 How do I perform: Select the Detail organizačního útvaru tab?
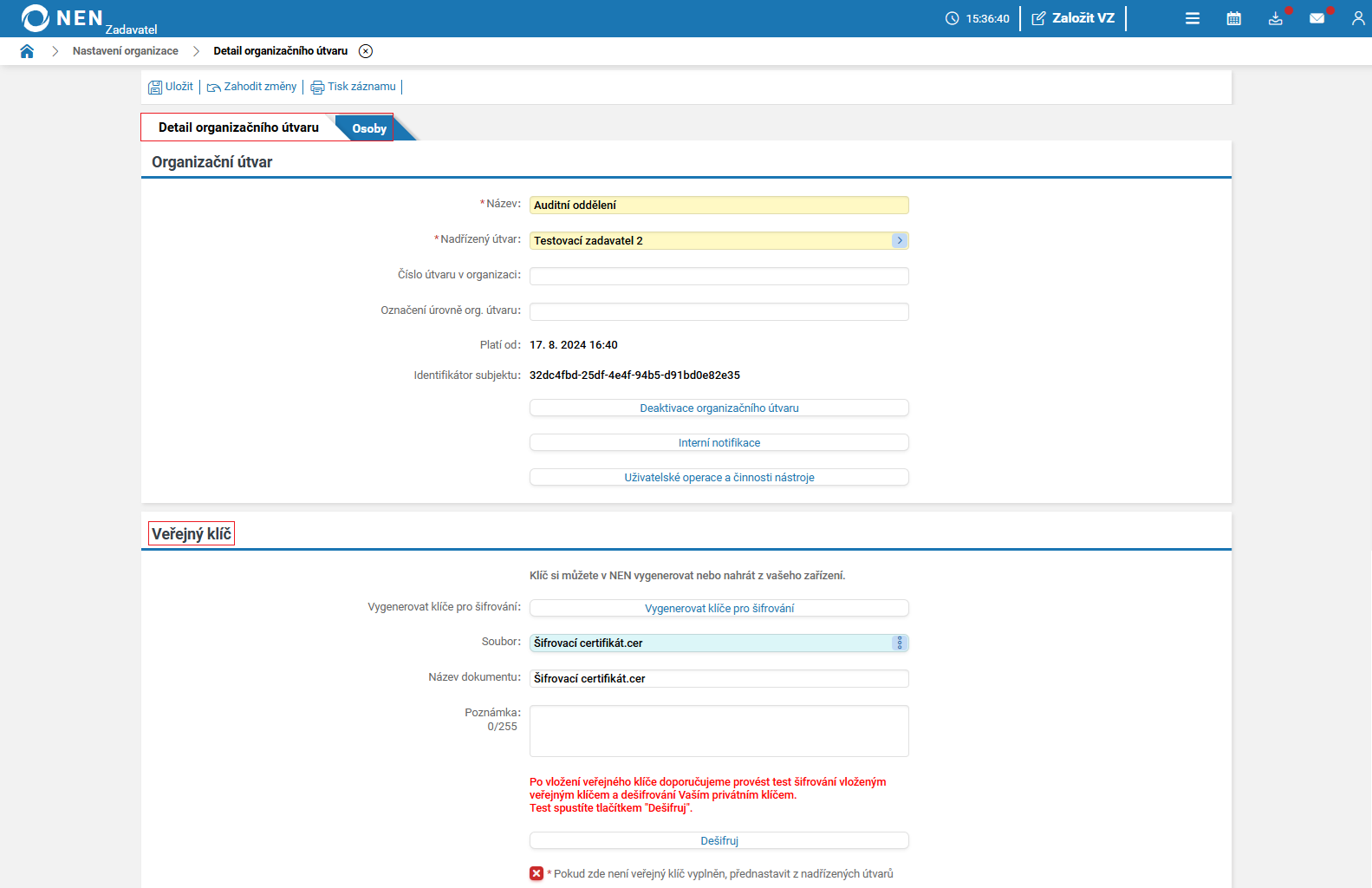coord(238,127)
